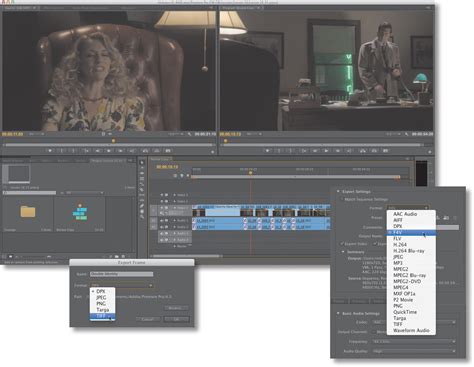Toggle the Export Audio checkbox

[x=375, y=244]
